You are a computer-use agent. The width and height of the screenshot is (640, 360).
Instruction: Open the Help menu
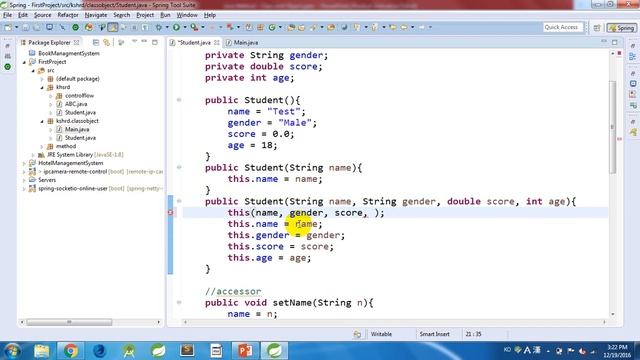coord(209,15)
